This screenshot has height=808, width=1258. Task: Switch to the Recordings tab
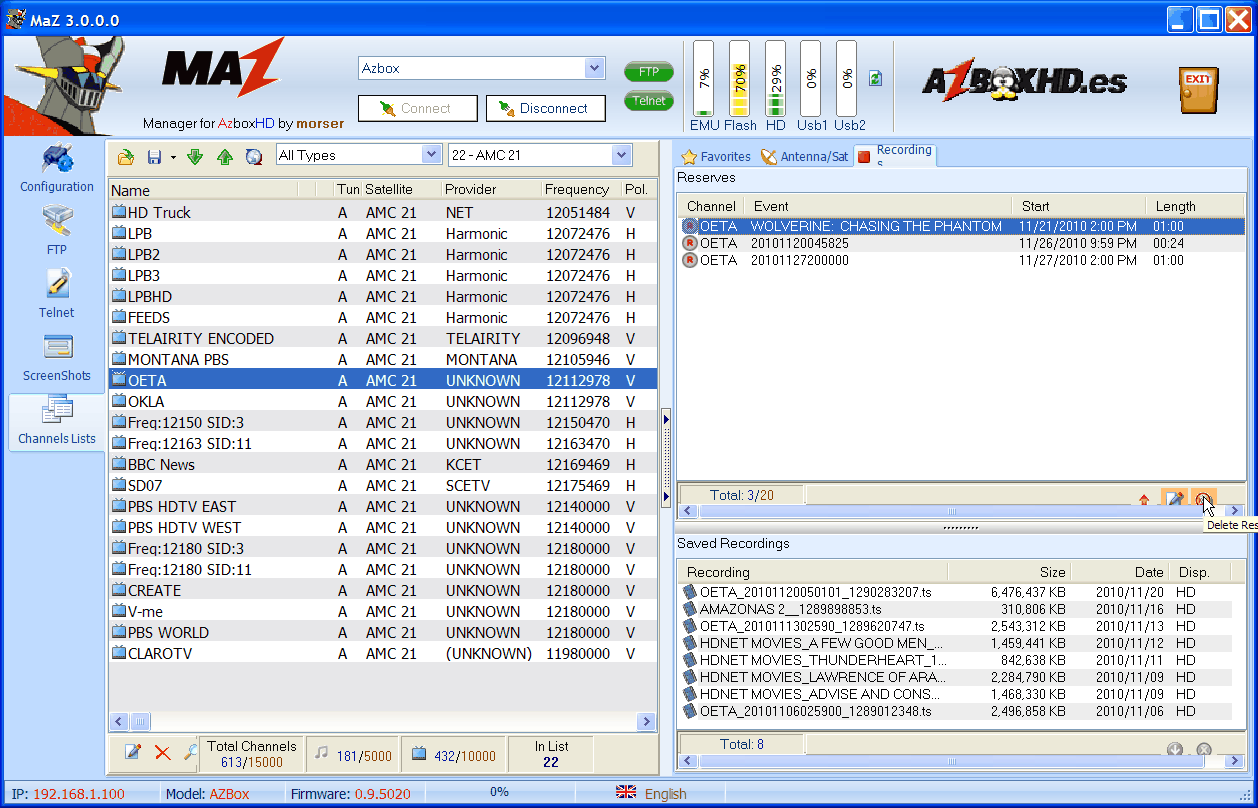(895, 155)
